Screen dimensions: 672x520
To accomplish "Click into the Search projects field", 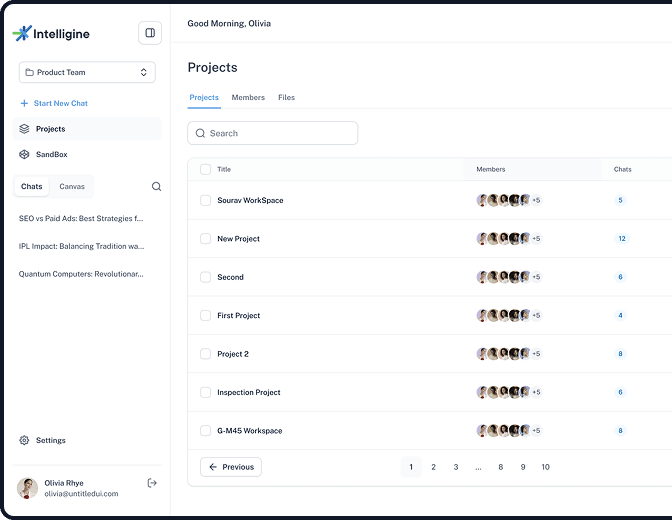I will [273, 133].
